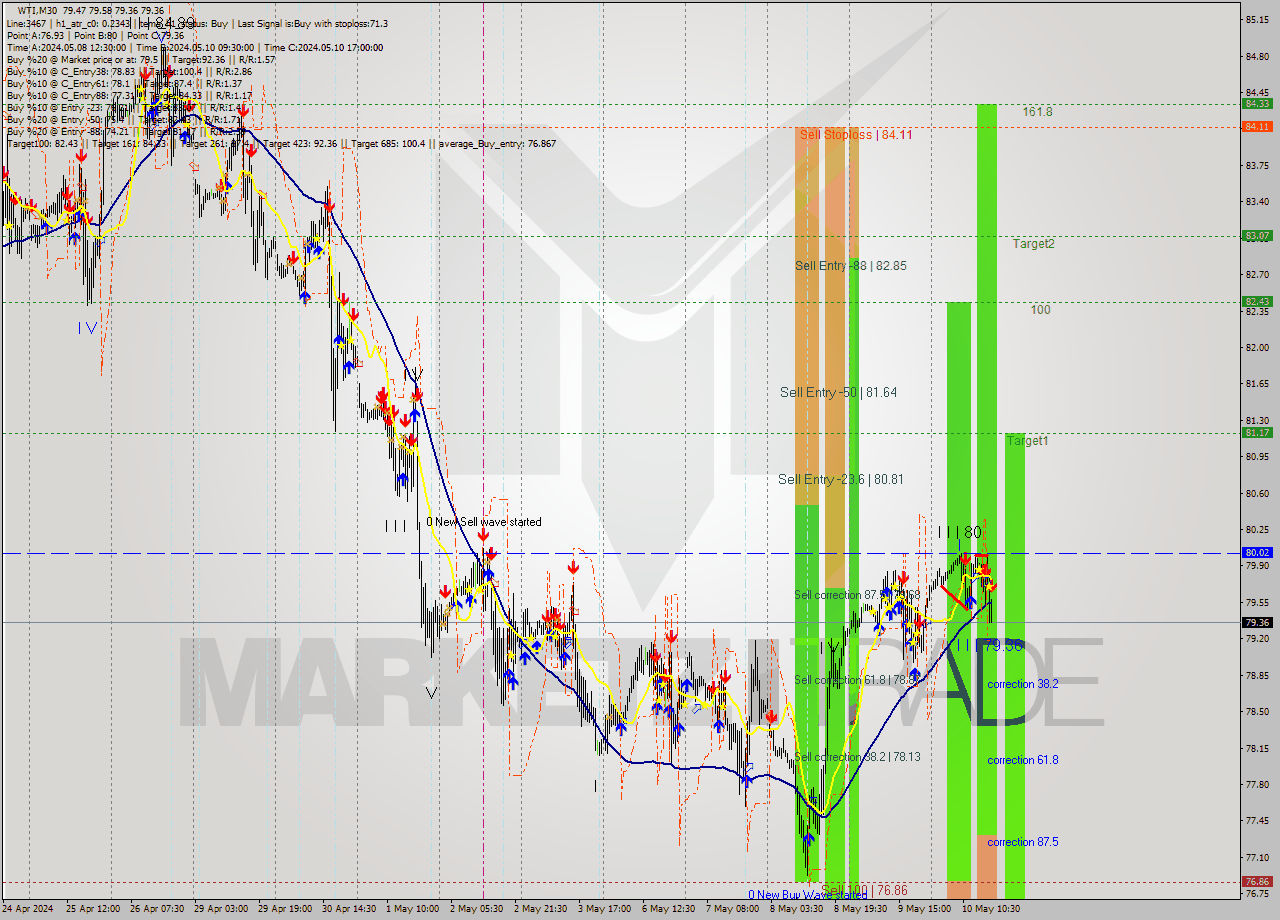Click the 'Sell 100 | 76.86' label
Viewport: 1280px width, 920px height.
coord(864,889)
